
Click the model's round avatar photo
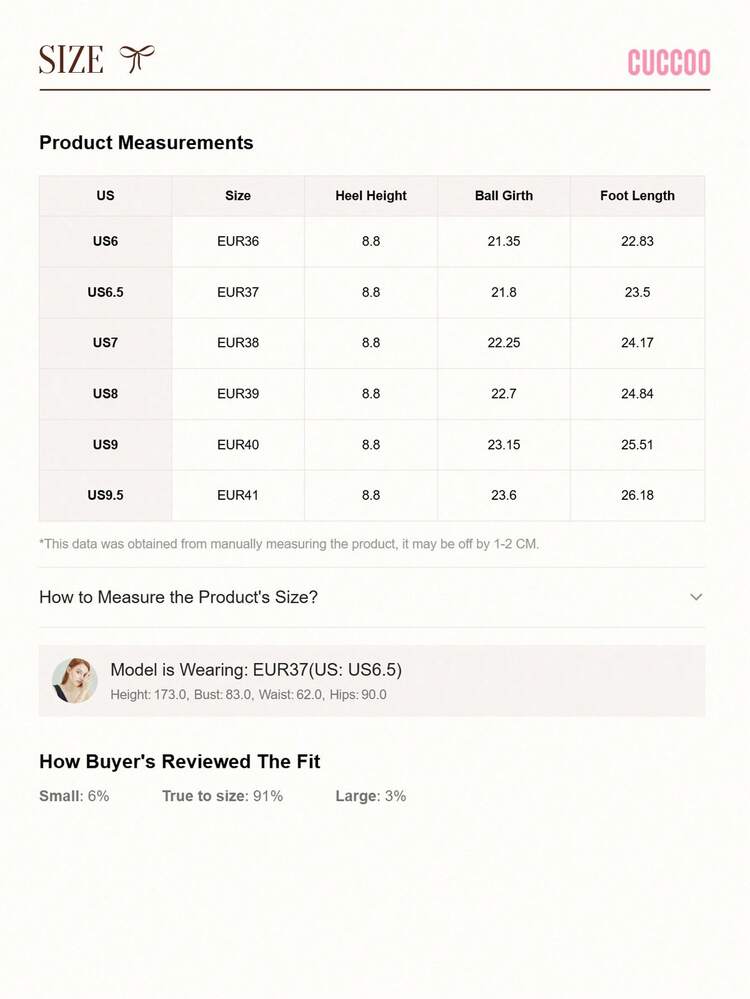click(75, 680)
